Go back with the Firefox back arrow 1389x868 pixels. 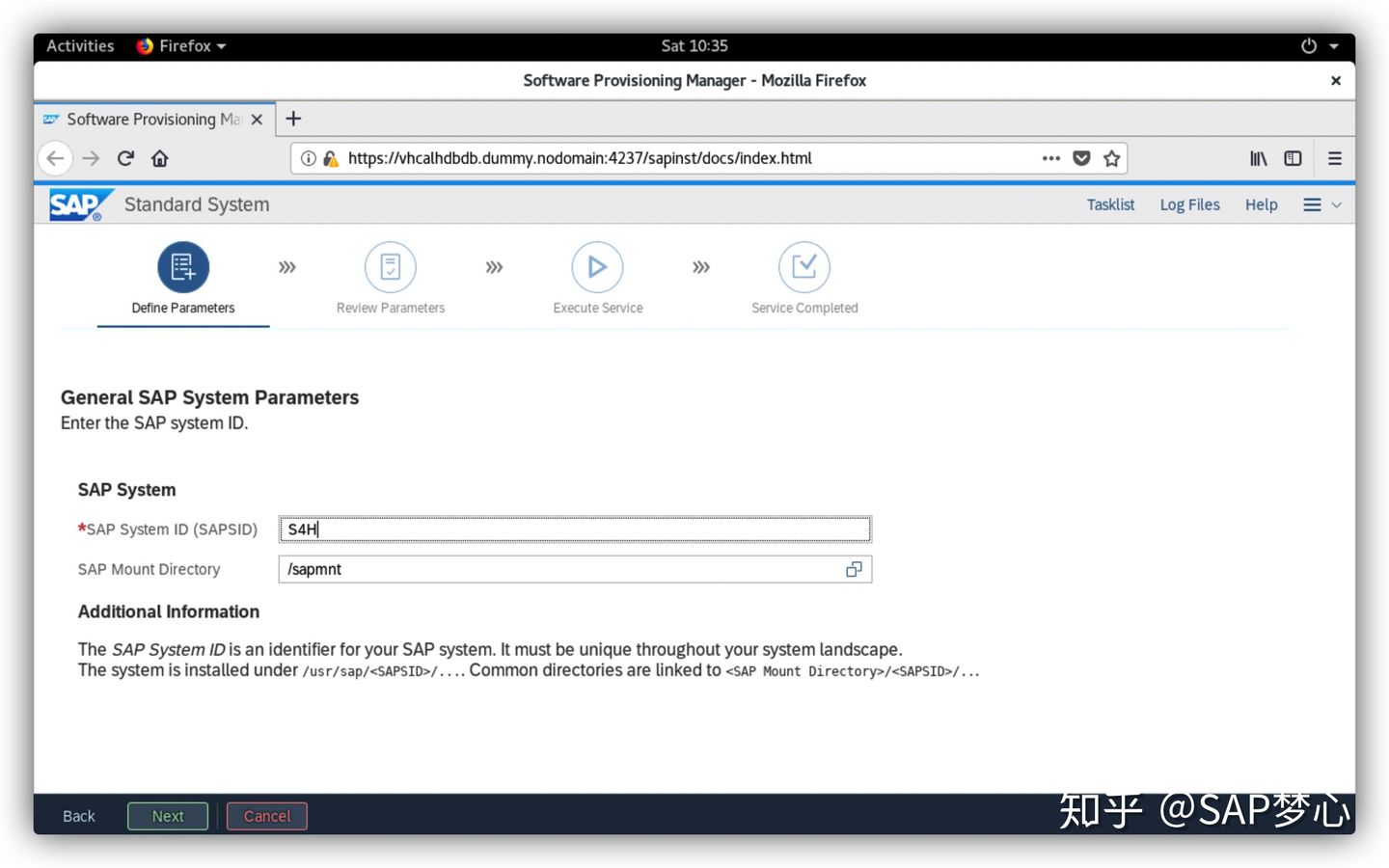pyautogui.click(x=56, y=158)
